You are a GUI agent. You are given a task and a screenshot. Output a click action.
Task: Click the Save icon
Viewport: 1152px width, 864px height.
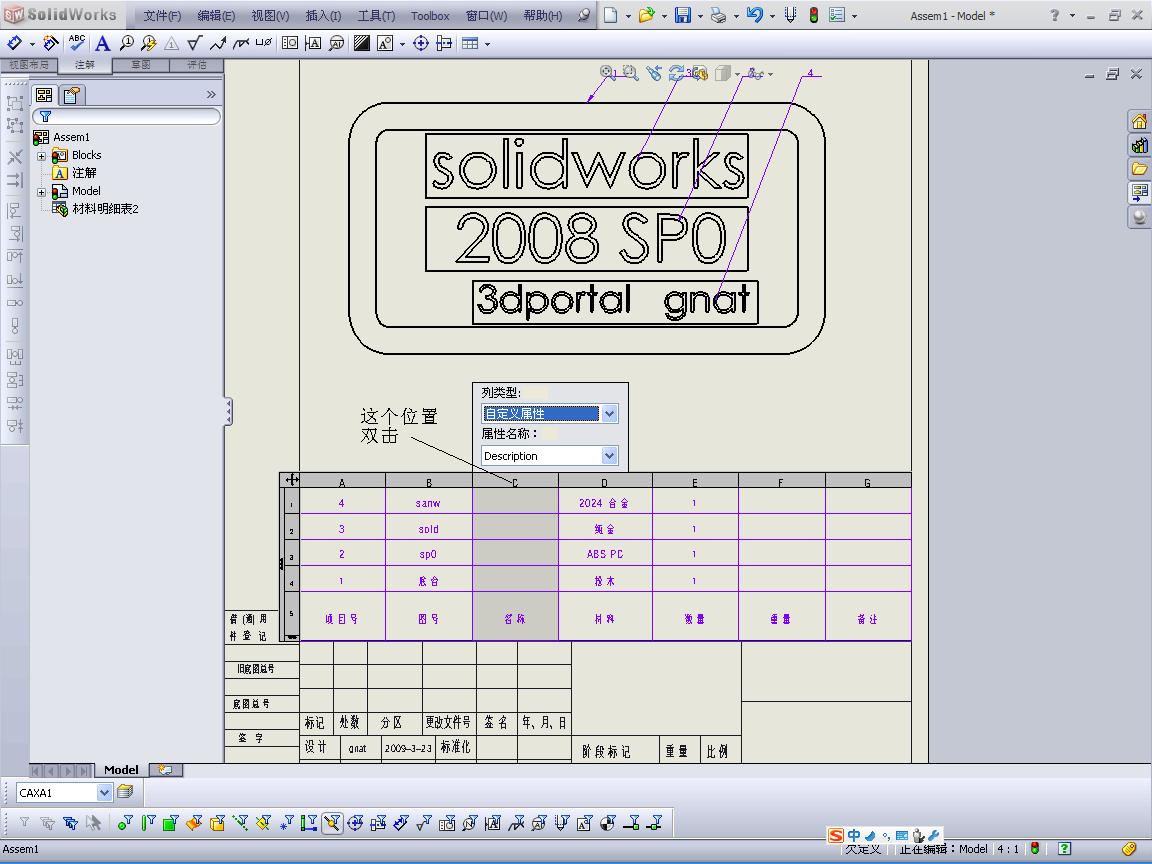click(683, 15)
